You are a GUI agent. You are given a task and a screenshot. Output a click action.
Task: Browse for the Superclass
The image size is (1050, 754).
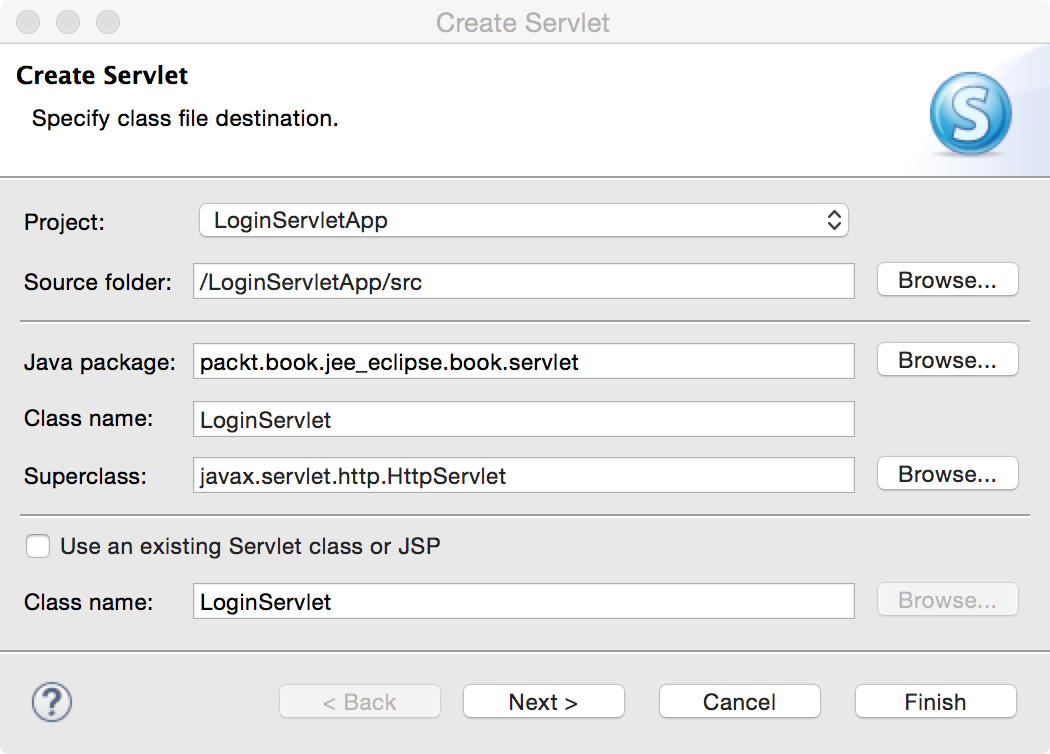(x=947, y=474)
